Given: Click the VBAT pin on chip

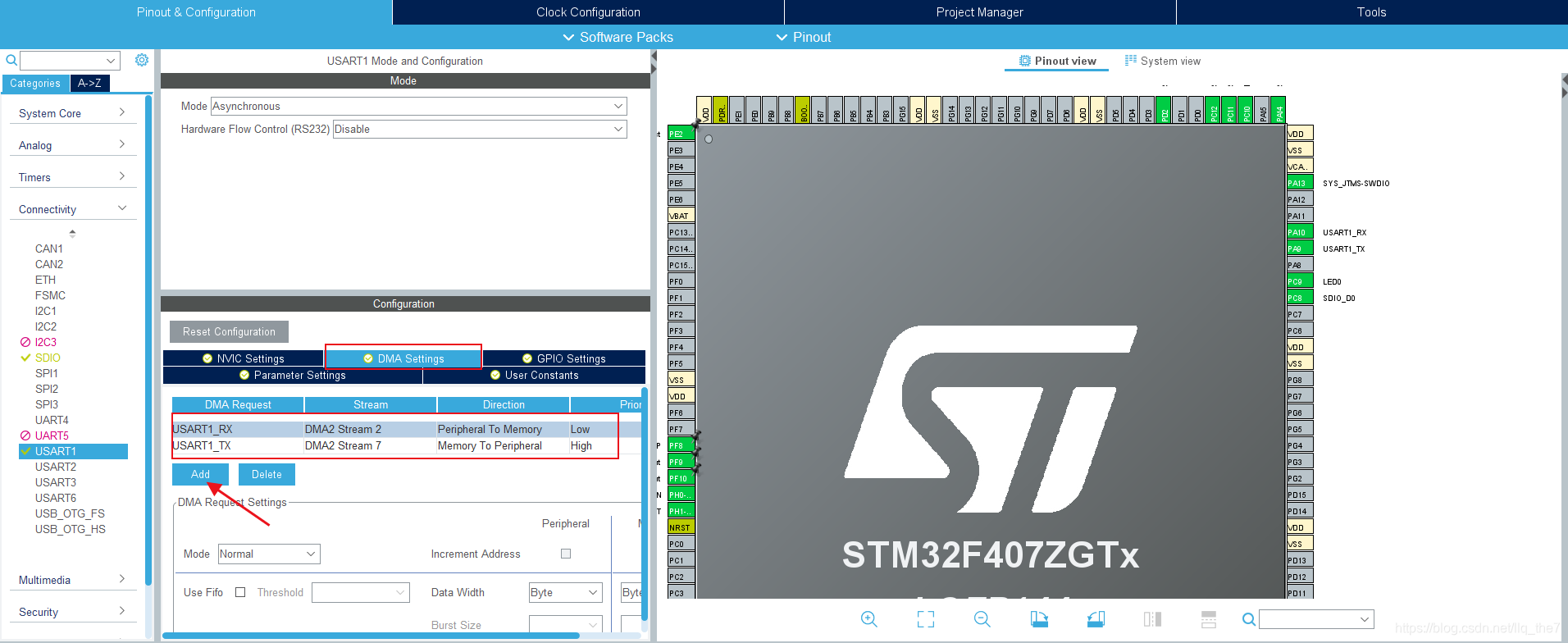Looking at the screenshot, I should 681,216.
